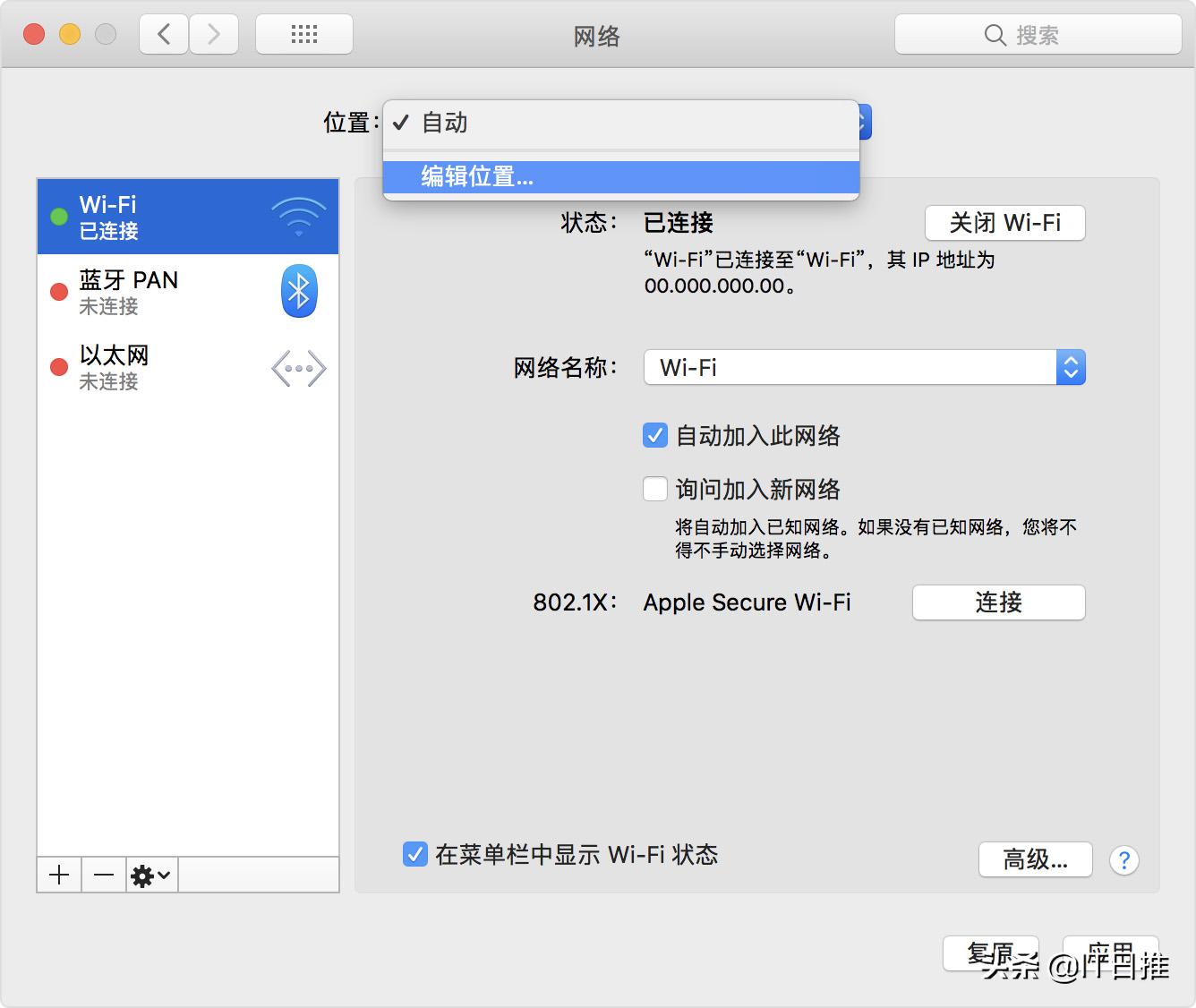Click the back navigation arrow
Image resolution: width=1196 pixels, height=1008 pixels.
(x=163, y=33)
